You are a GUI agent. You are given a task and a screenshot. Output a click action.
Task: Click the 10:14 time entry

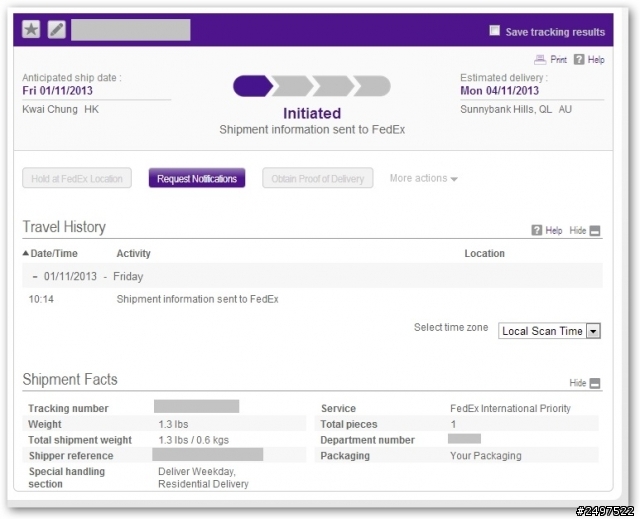pyautogui.click(x=41, y=299)
